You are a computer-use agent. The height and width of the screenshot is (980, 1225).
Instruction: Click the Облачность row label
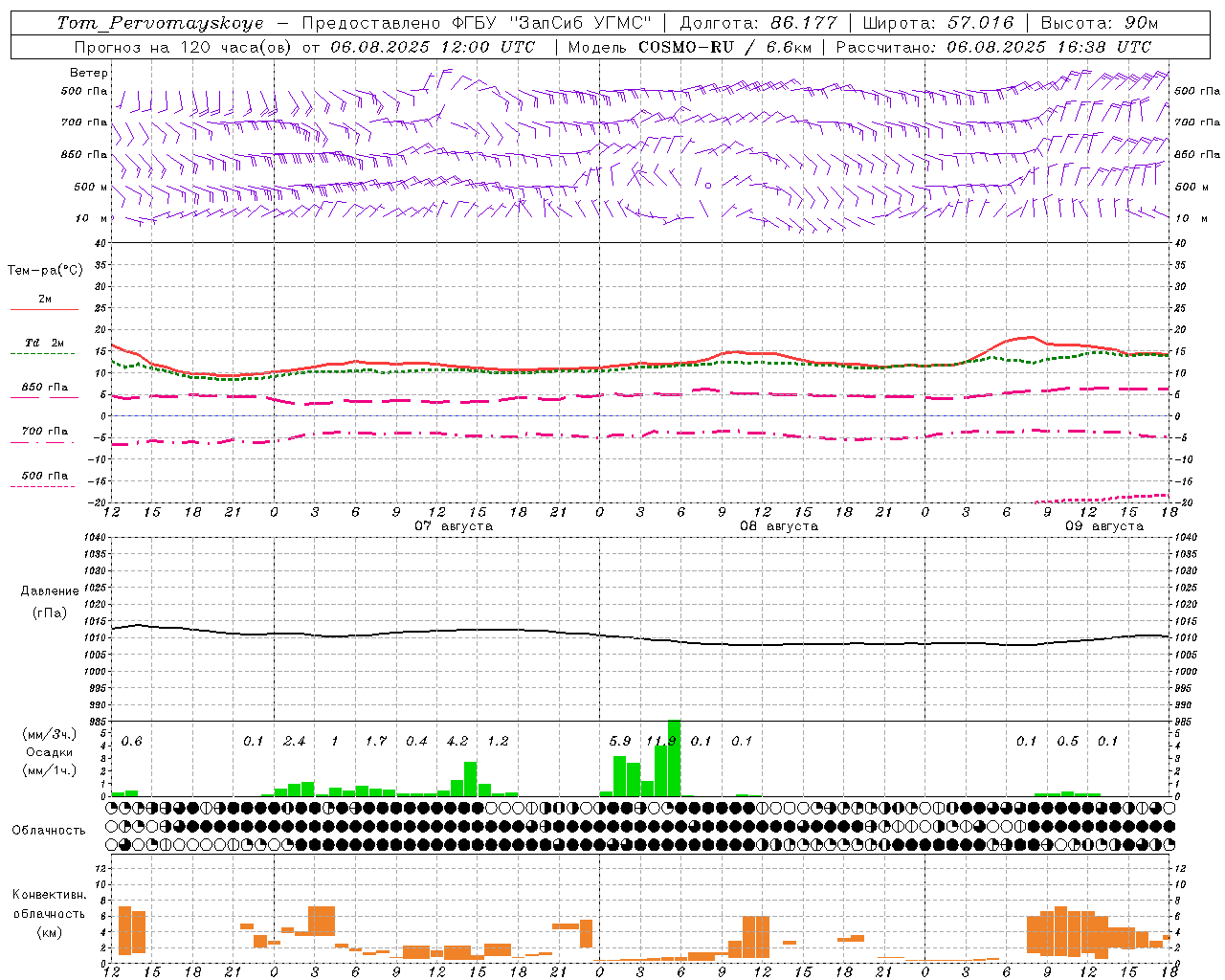coord(49,831)
